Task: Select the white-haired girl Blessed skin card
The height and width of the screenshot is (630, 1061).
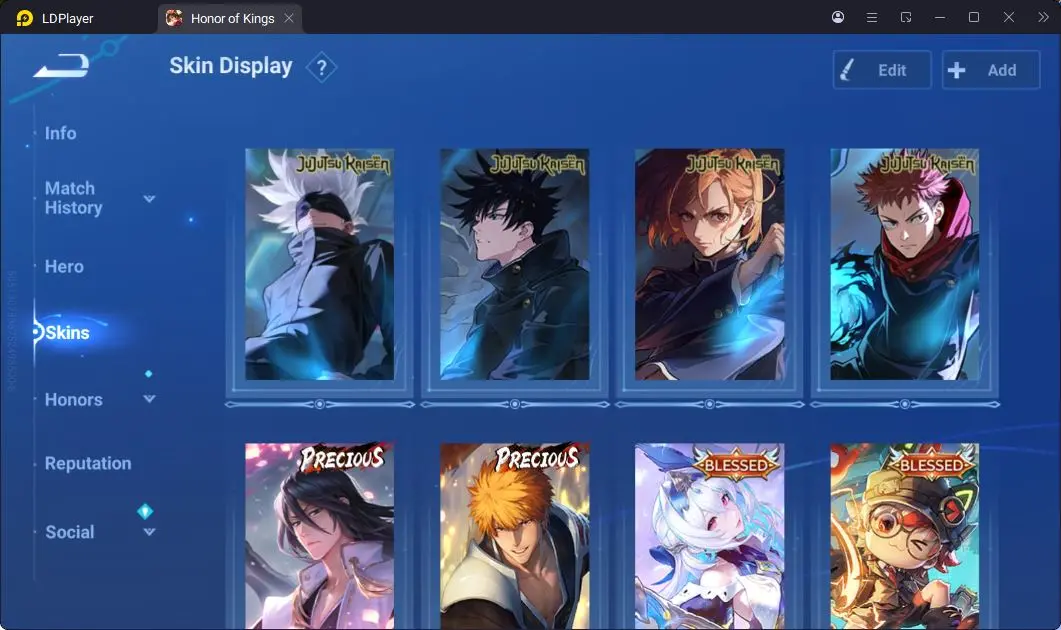Action: click(709, 536)
